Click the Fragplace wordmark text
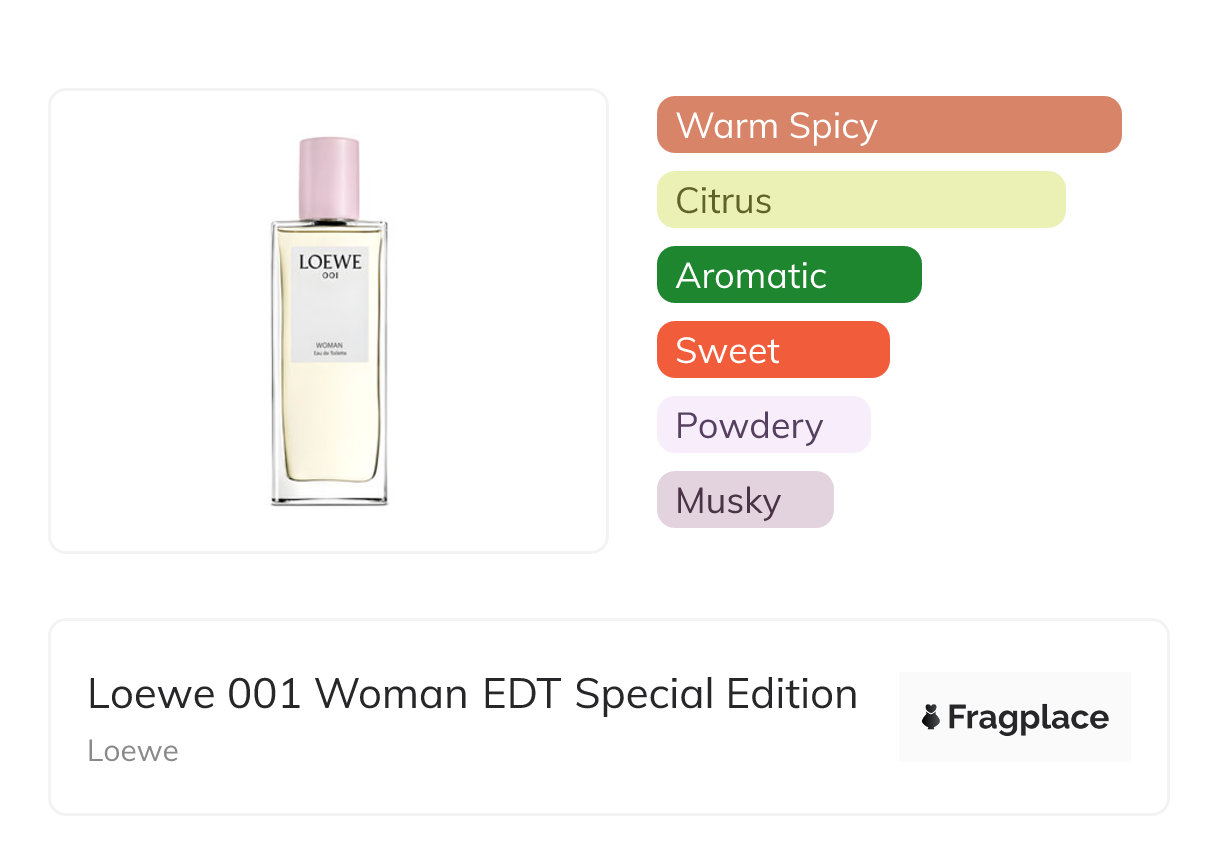 tap(1028, 717)
